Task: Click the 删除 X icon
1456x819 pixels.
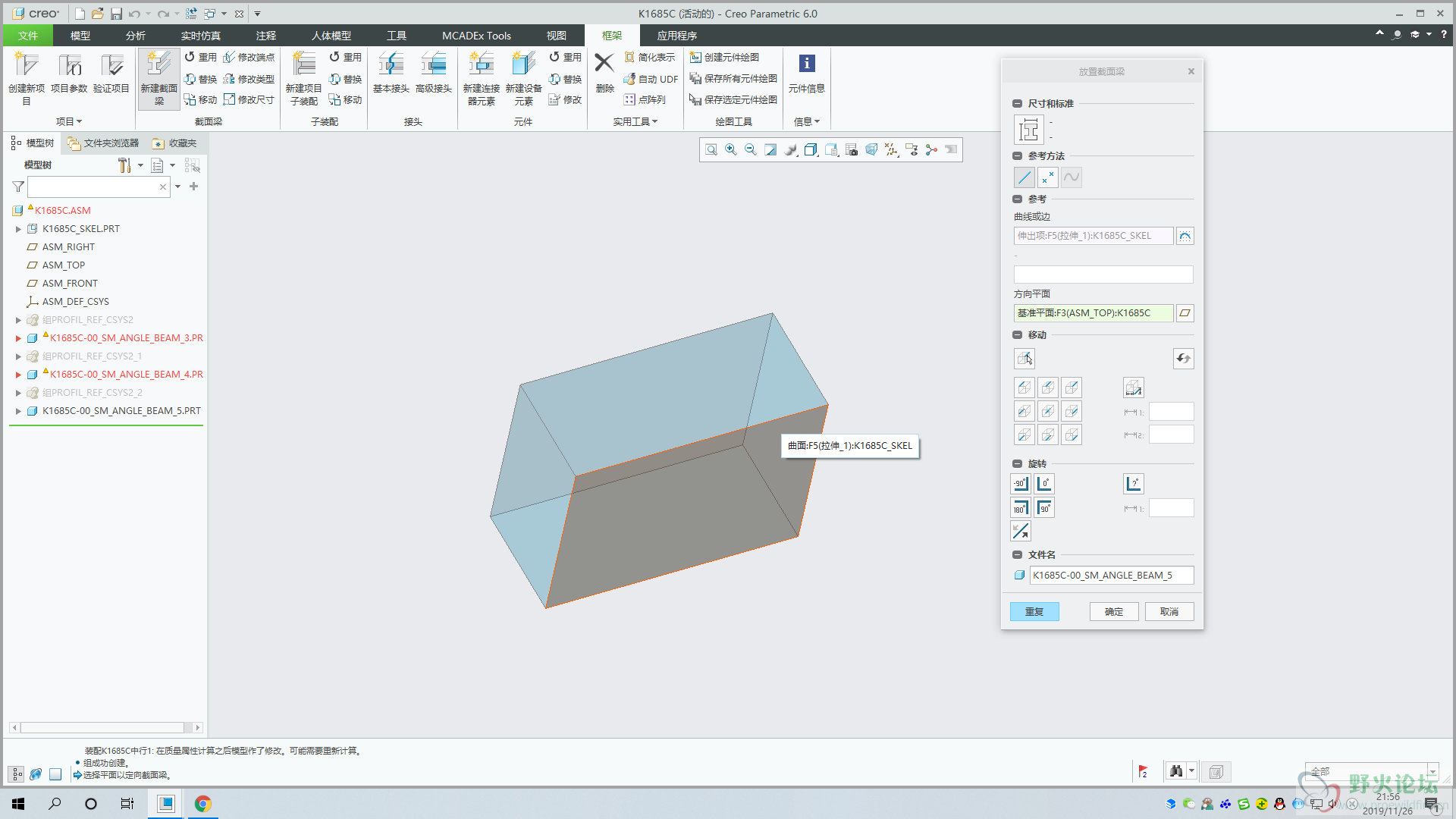Action: click(x=604, y=74)
